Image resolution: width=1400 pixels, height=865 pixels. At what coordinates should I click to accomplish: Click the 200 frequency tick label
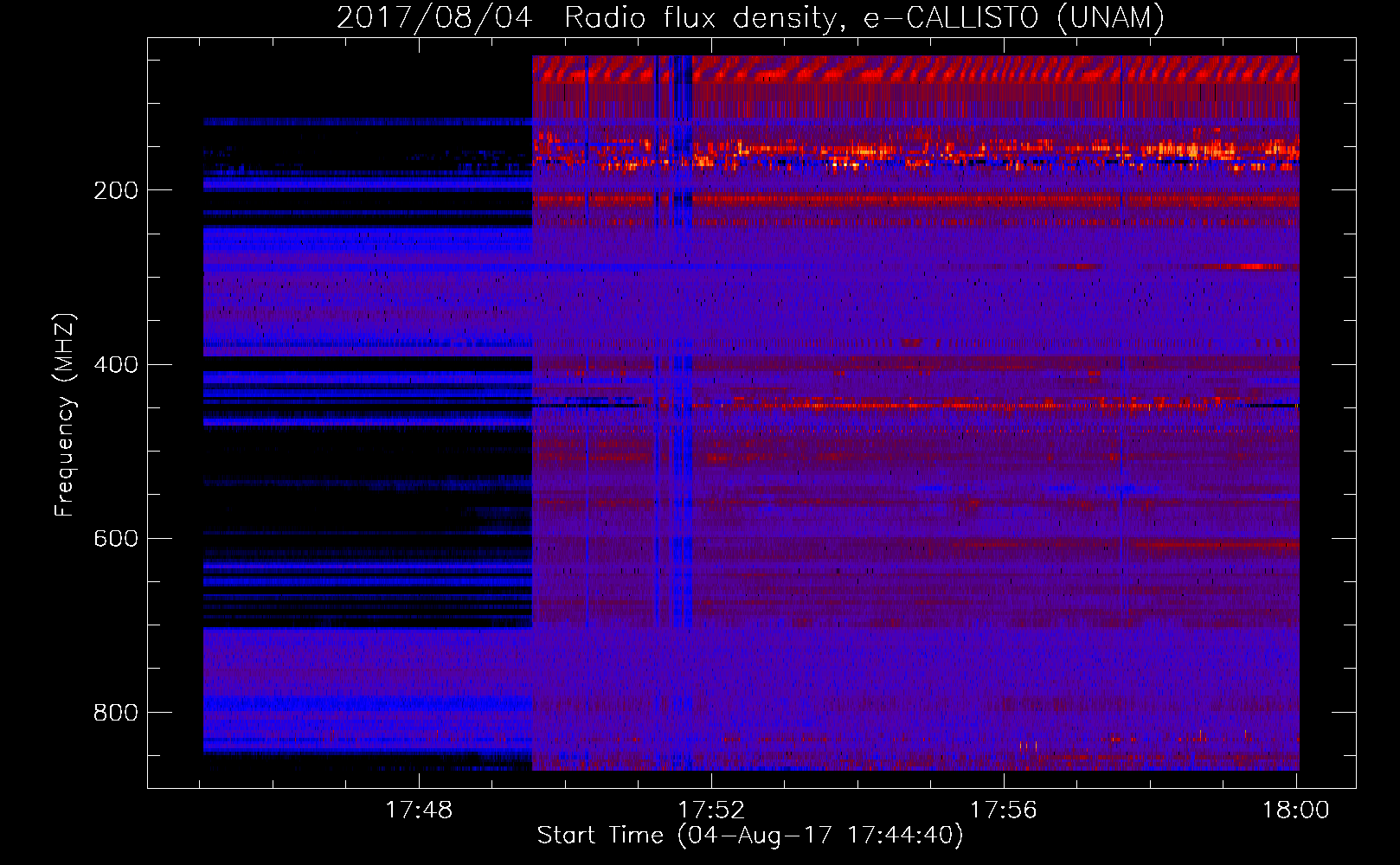point(116,190)
